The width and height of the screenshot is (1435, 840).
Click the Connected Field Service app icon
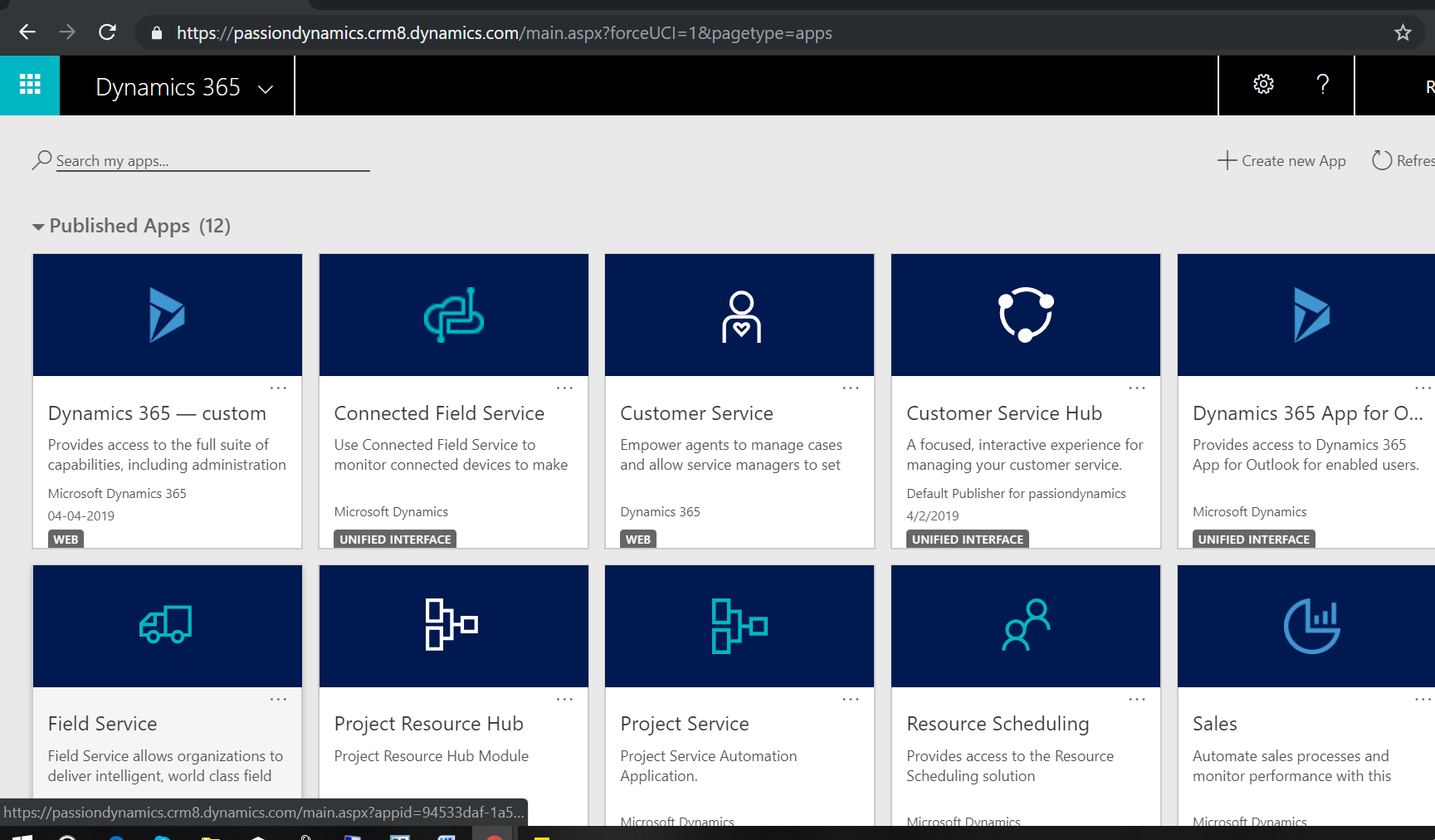[x=454, y=315]
